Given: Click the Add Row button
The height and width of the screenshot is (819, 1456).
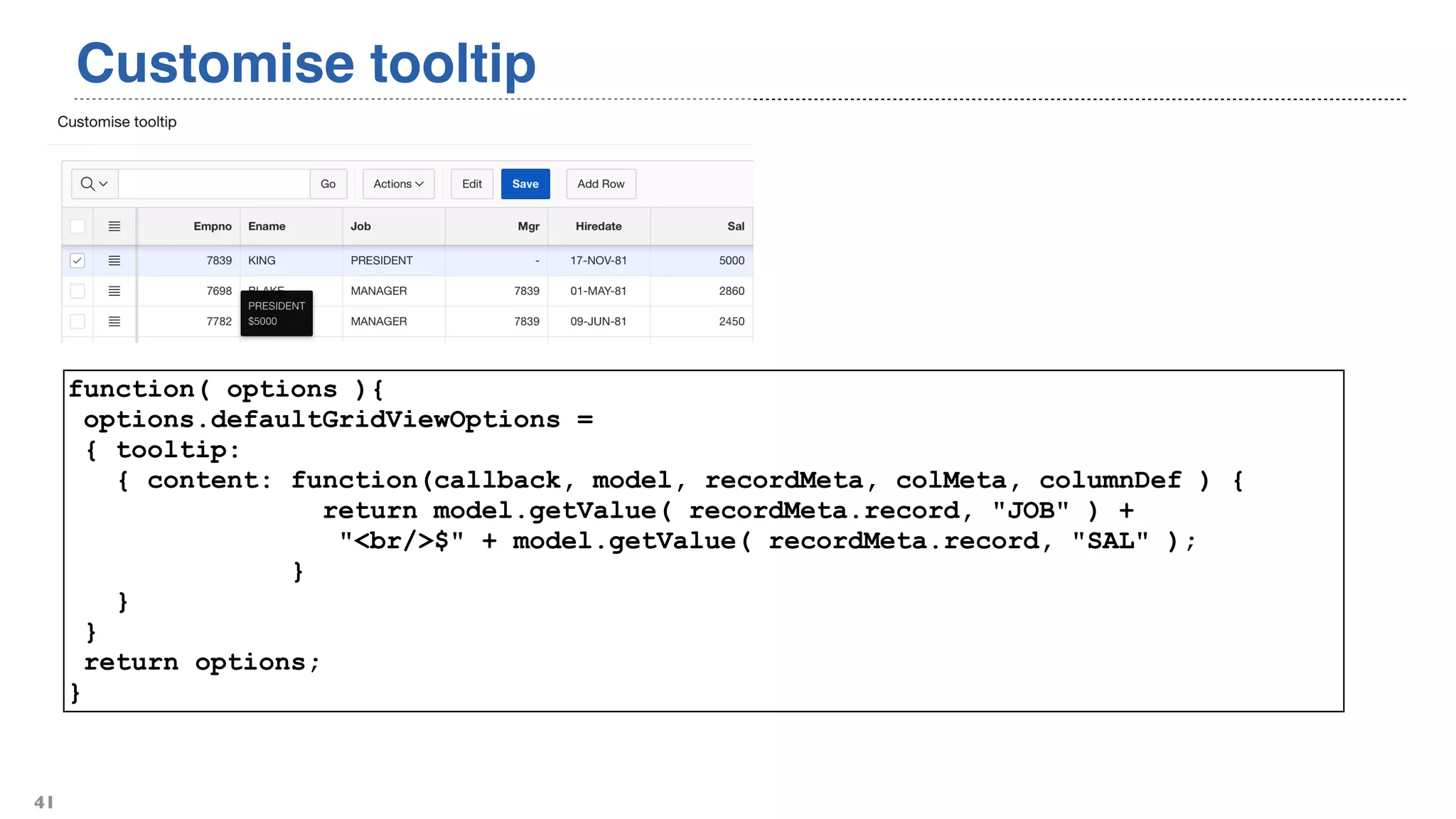Looking at the screenshot, I should pos(601,183).
